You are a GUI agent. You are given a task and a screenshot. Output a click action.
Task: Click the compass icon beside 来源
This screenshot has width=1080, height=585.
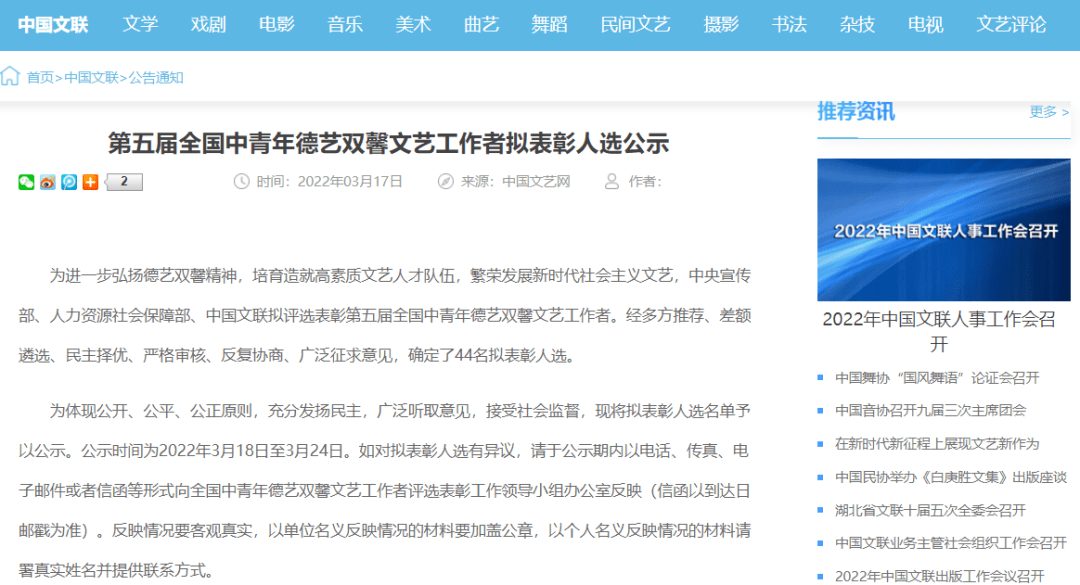pyautogui.click(x=446, y=181)
